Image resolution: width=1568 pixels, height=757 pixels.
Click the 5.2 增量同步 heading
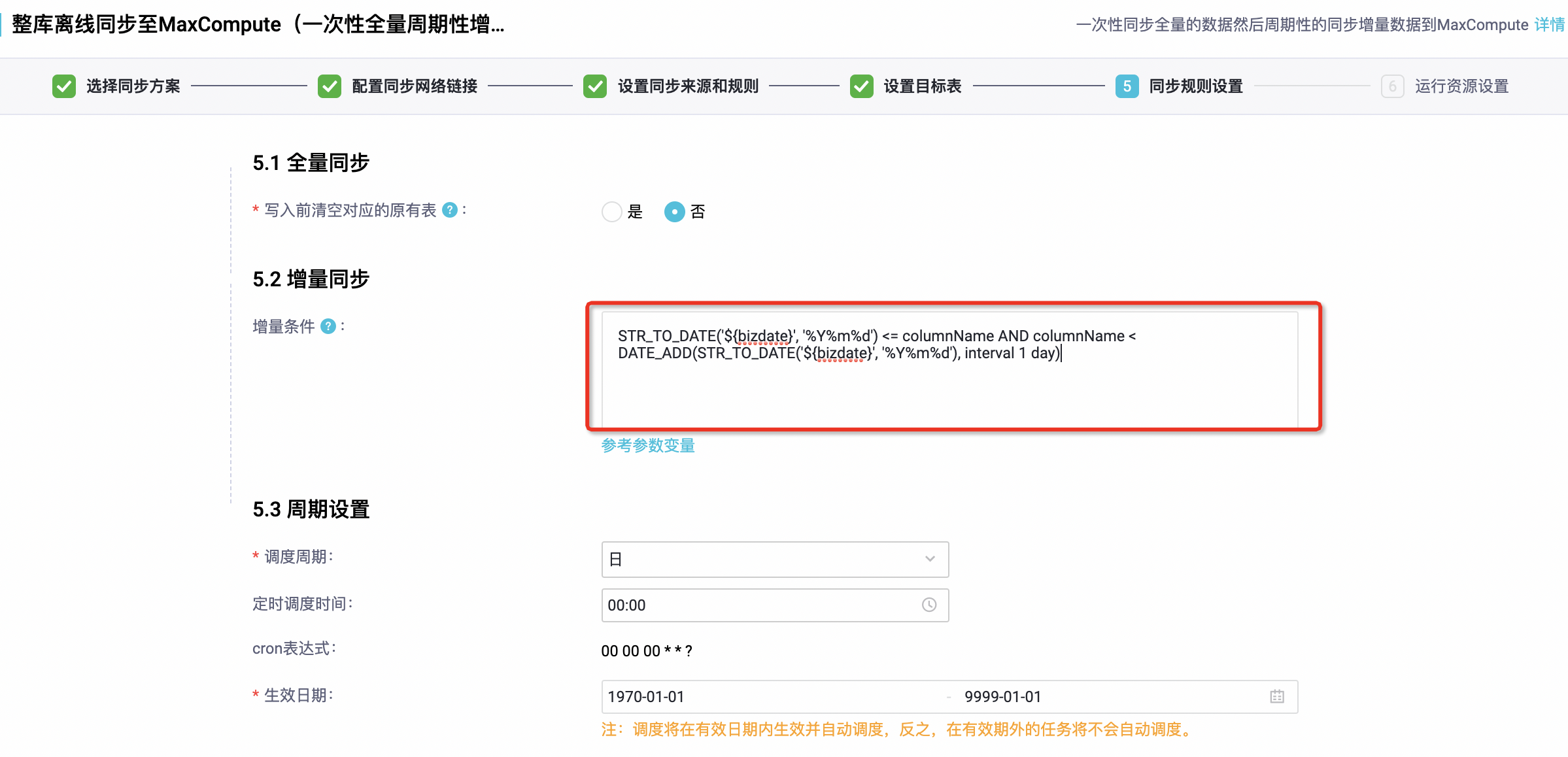pos(311,279)
